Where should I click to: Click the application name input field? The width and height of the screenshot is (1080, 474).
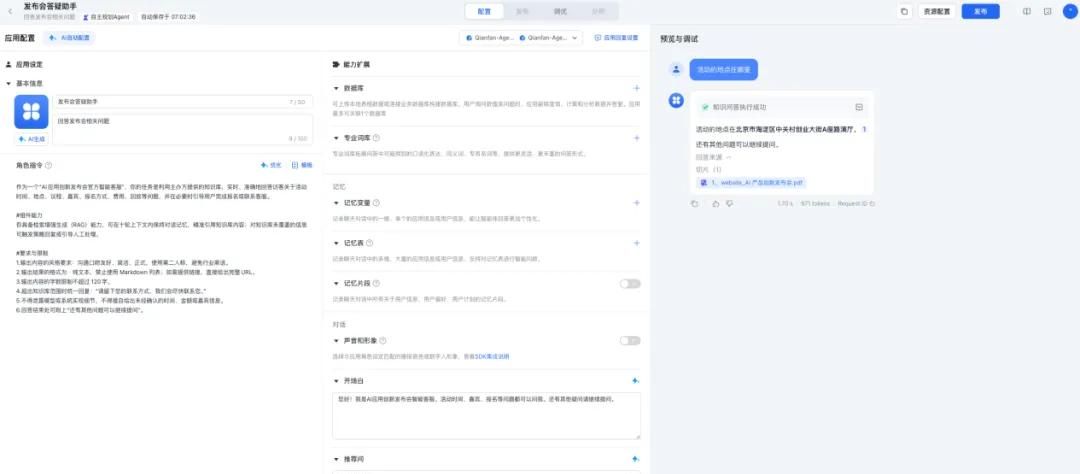click(x=183, y=101)
